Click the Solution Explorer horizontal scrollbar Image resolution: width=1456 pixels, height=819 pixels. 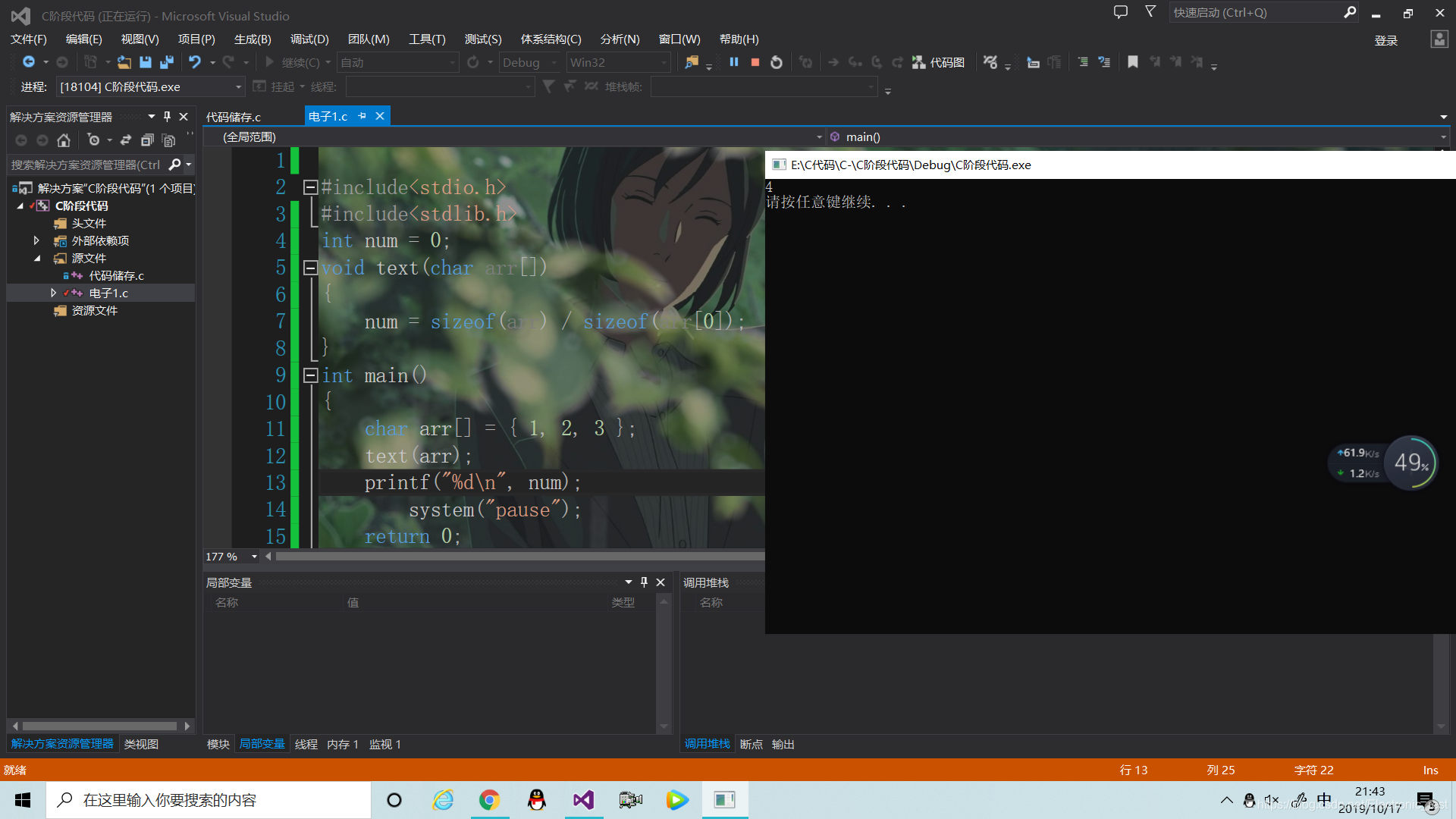tap(101, 726)
